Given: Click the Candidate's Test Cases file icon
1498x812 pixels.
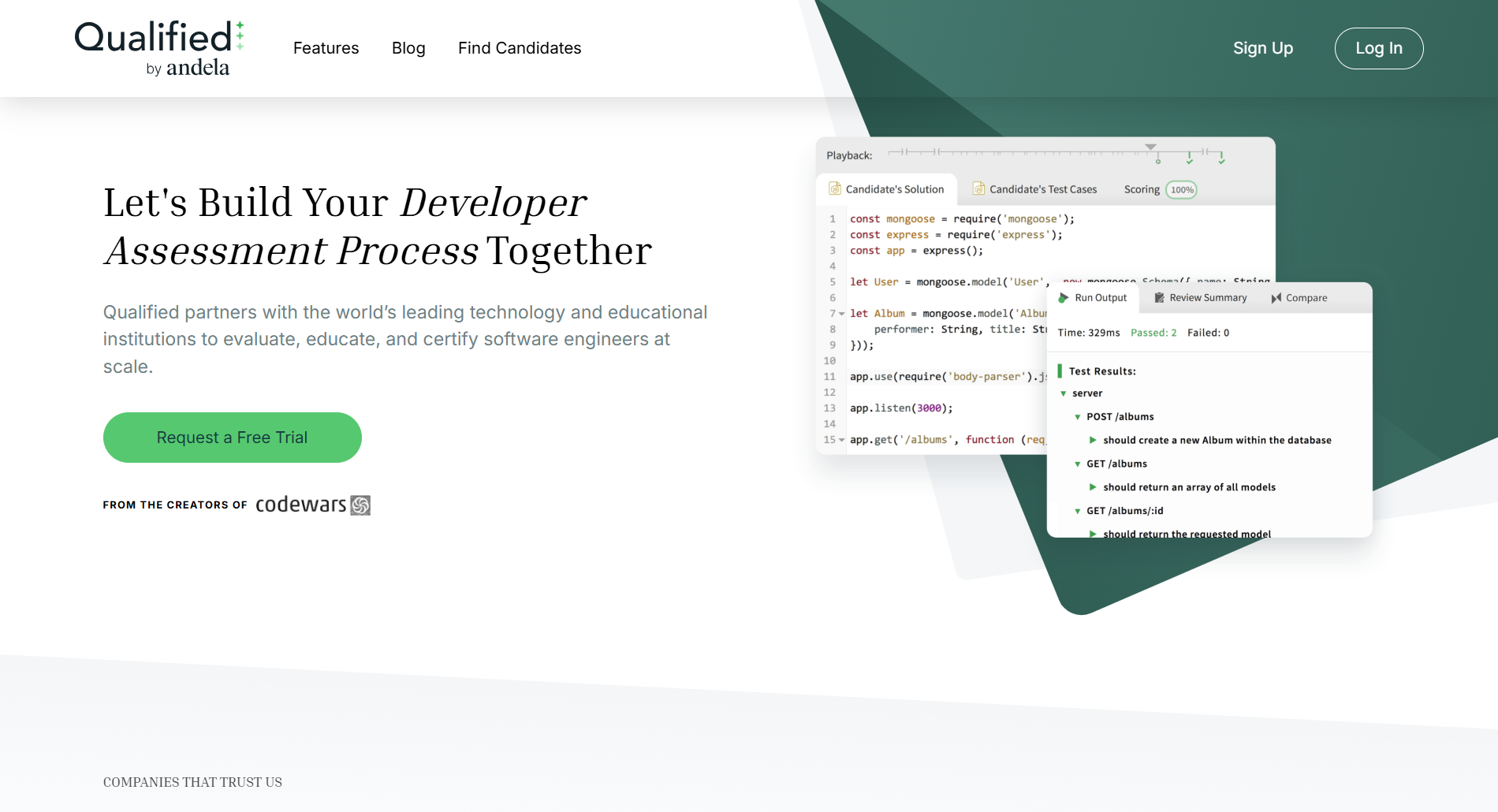Looking at the screenshot, I should [978, 188].
